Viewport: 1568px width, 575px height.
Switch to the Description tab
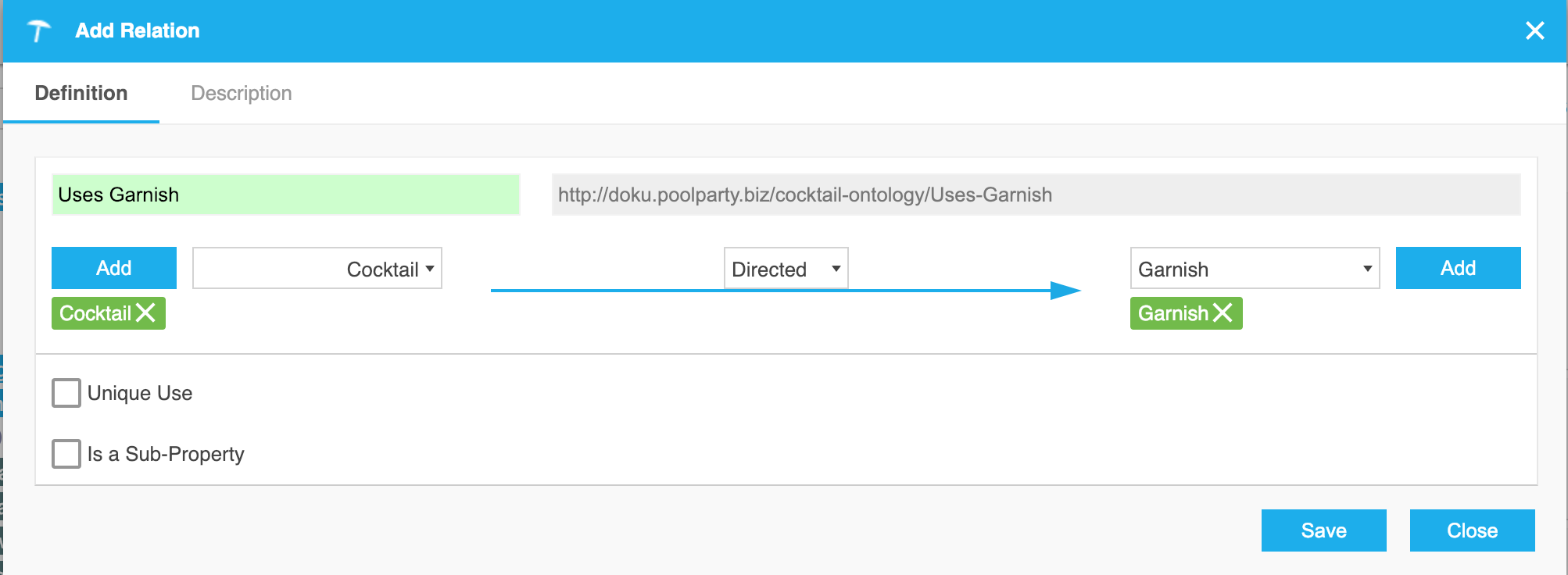click(x=242, y=93)
